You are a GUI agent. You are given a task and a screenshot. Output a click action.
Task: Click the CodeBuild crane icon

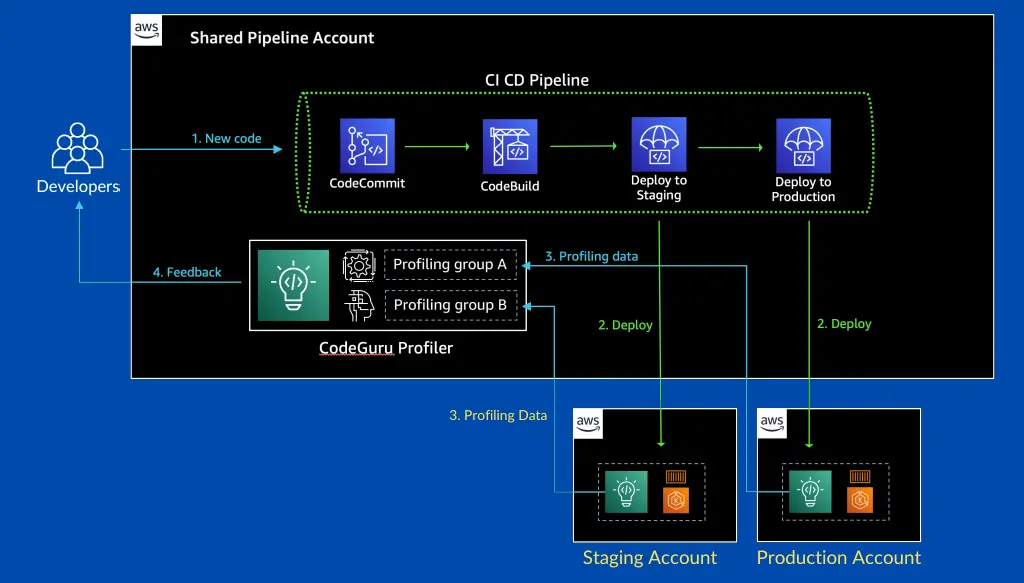510,145
